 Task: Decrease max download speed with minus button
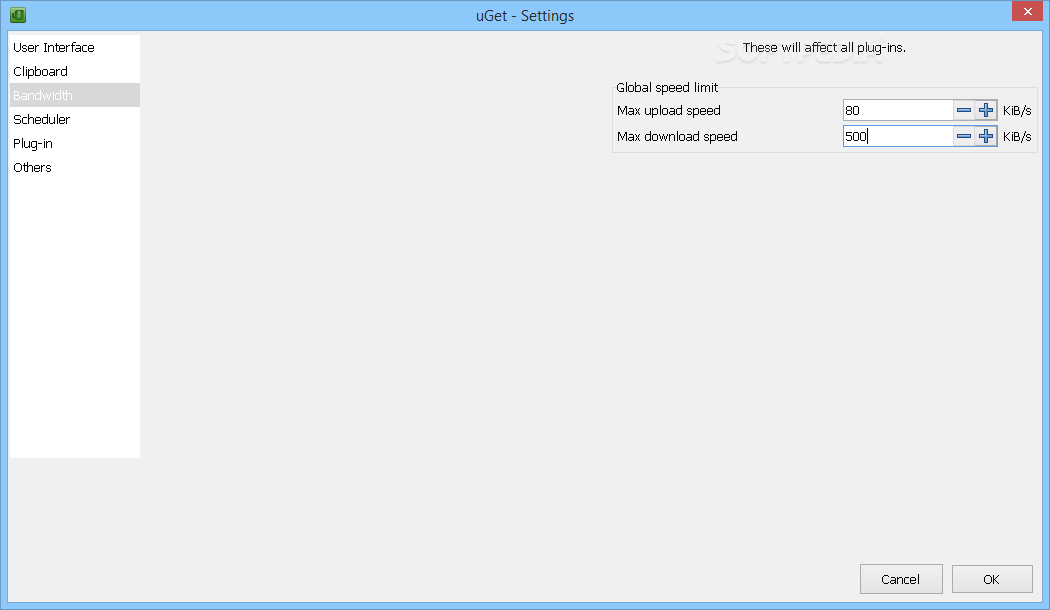(x=964, y=137)
